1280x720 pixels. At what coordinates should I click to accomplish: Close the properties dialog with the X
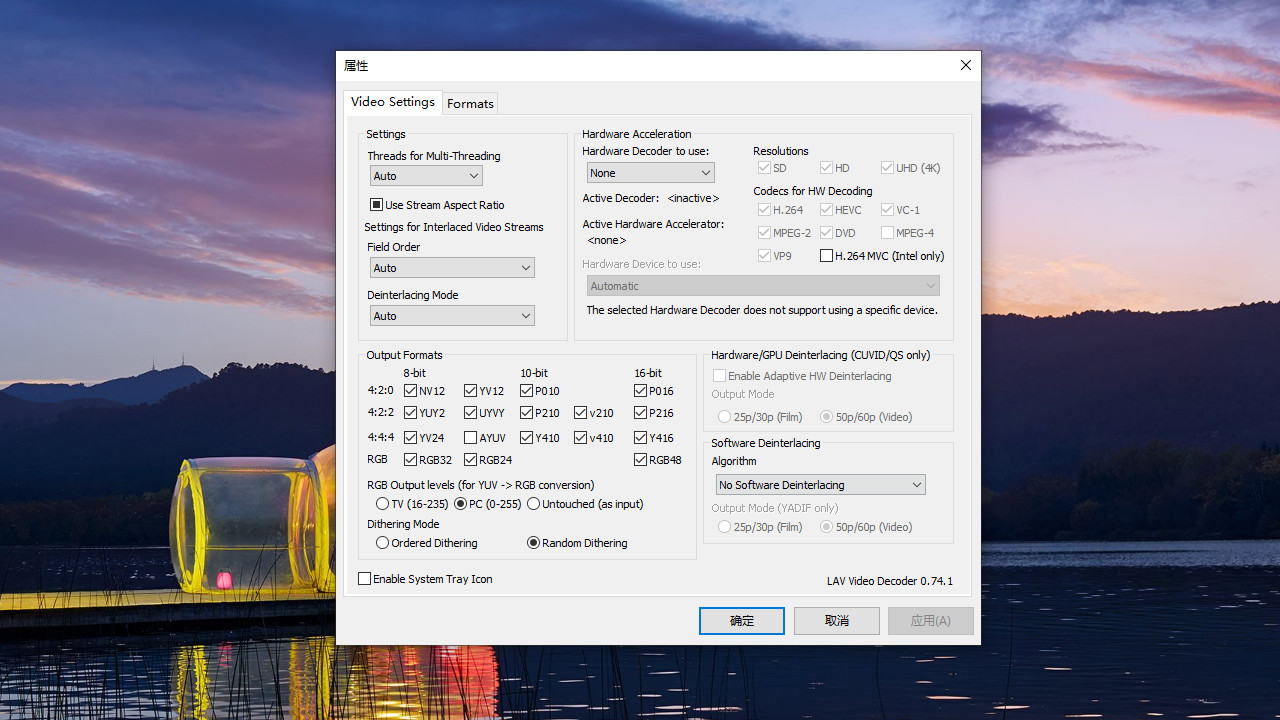(965, 65)
